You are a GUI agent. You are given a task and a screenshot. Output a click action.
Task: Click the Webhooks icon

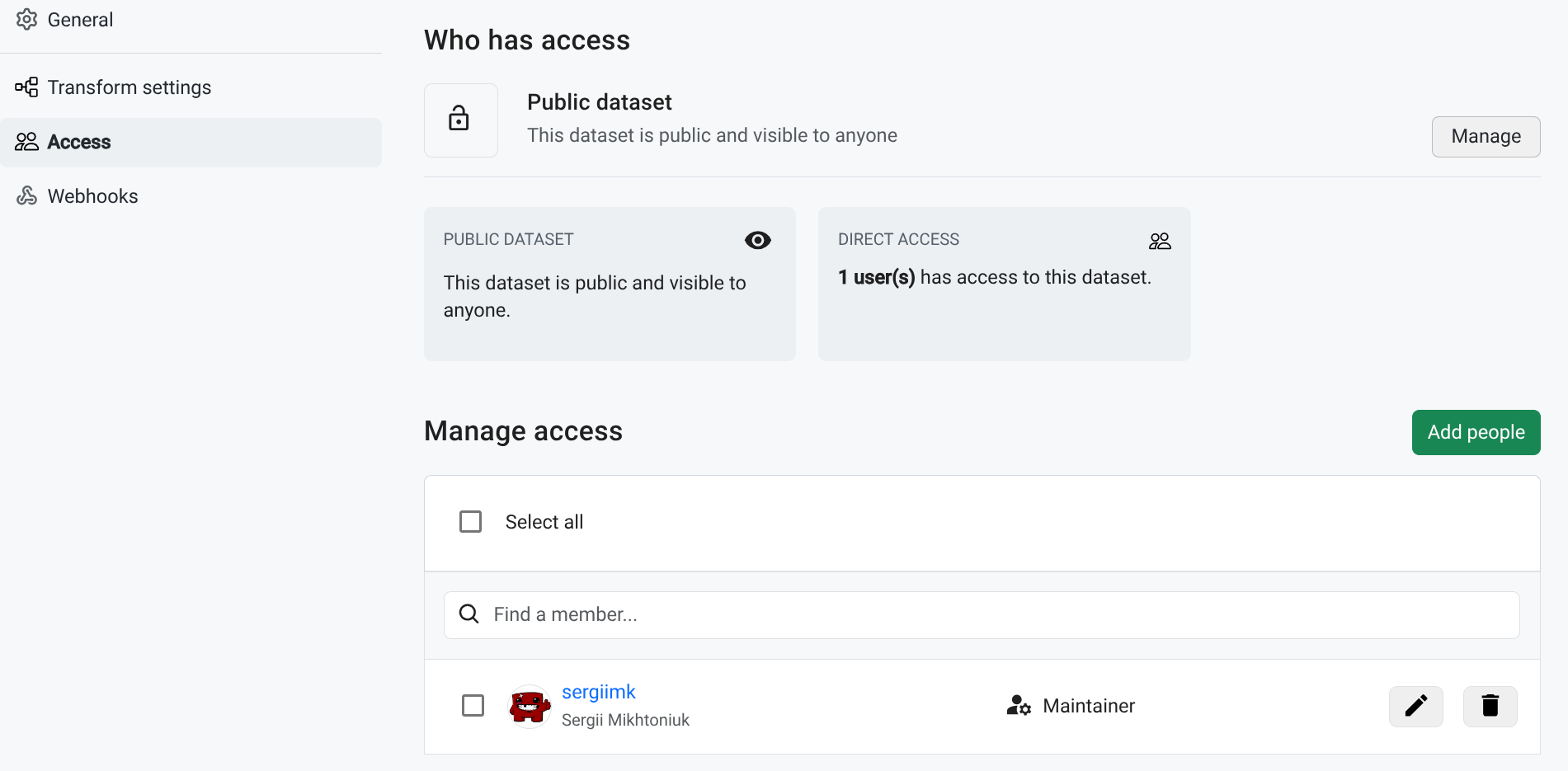[x=26, y=196]
